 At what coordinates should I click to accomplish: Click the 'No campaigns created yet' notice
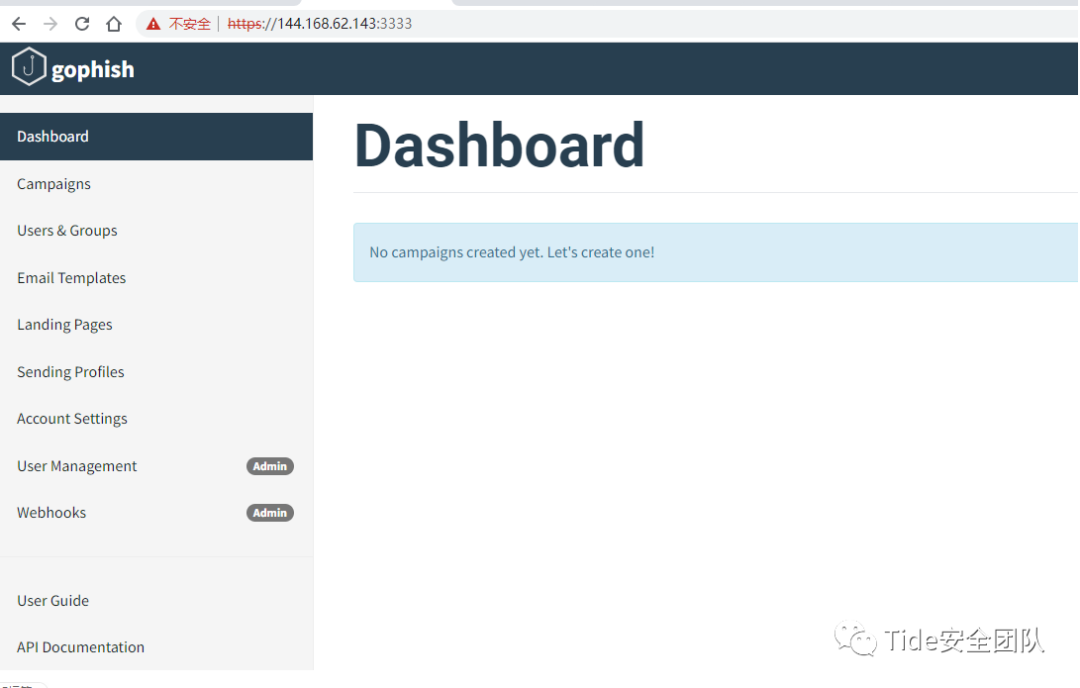click(716, 252)
